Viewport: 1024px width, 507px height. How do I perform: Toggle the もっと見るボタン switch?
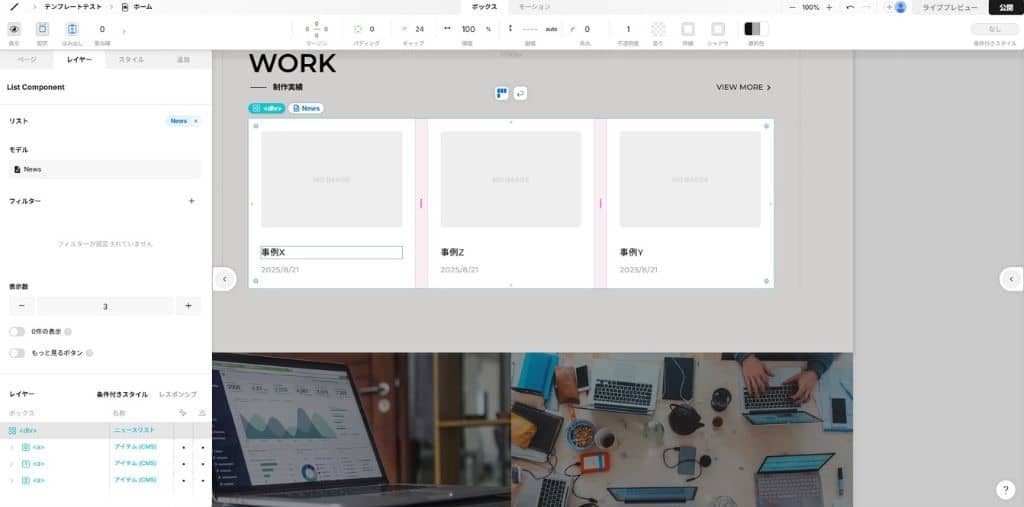tap(17, 353)
